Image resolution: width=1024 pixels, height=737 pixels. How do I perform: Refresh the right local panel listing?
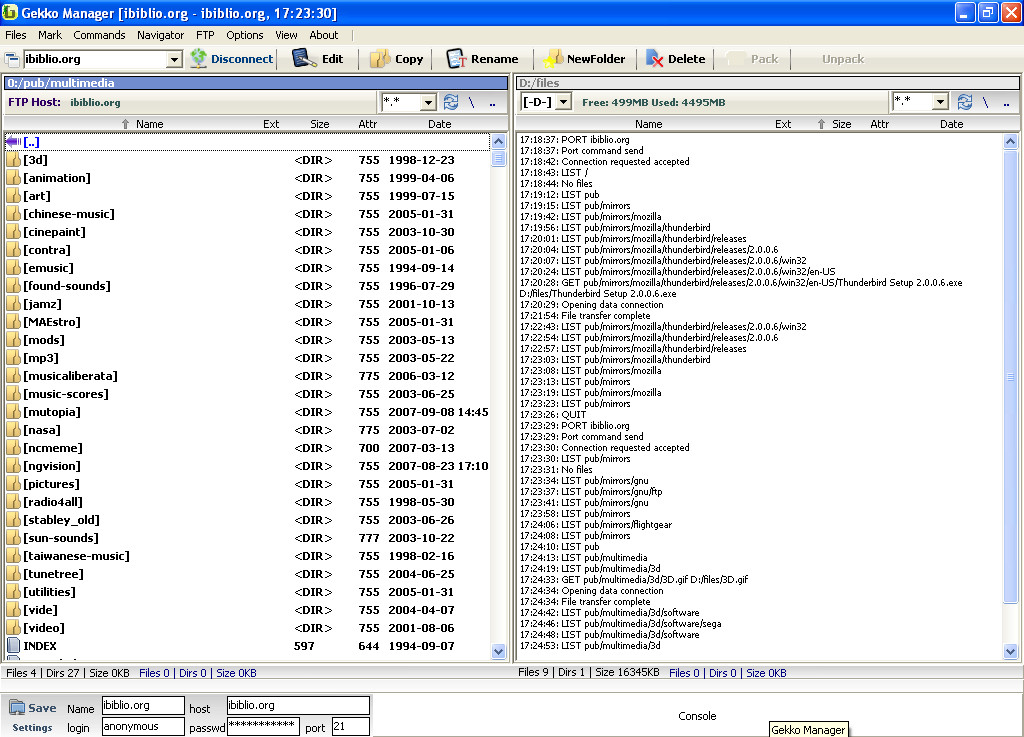coord(964,102)
